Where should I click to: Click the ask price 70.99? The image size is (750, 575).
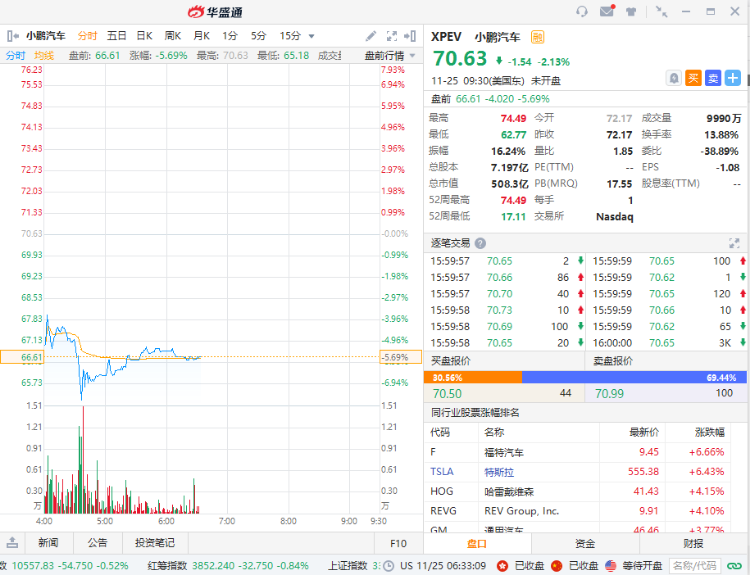(609, 394)
